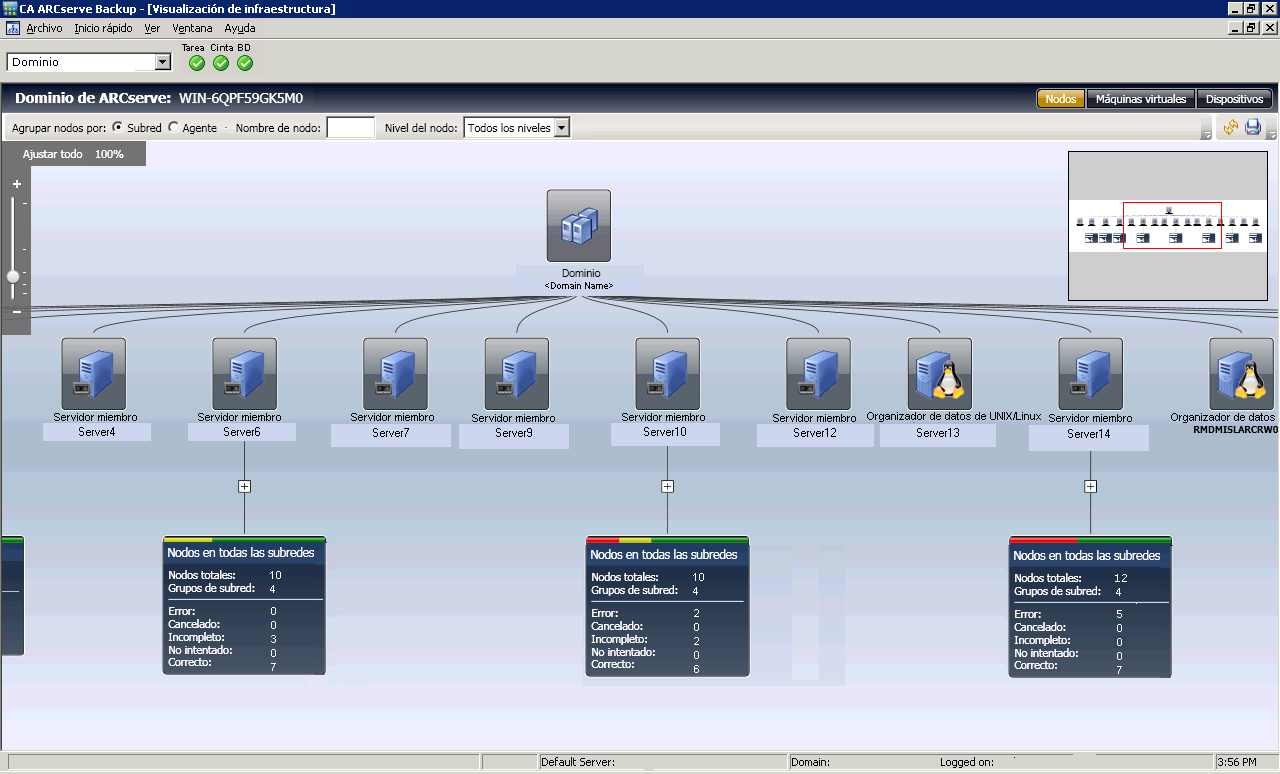Screen dimensions: 1280x774
Task: Click the WIN-6QPF59GK5M0 domain title text
Action: click(240, 99)
